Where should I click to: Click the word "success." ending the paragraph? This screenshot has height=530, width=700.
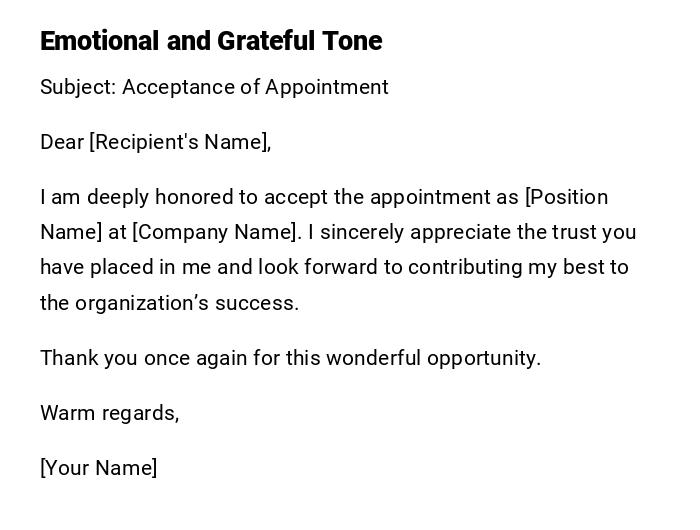(264, 303)
